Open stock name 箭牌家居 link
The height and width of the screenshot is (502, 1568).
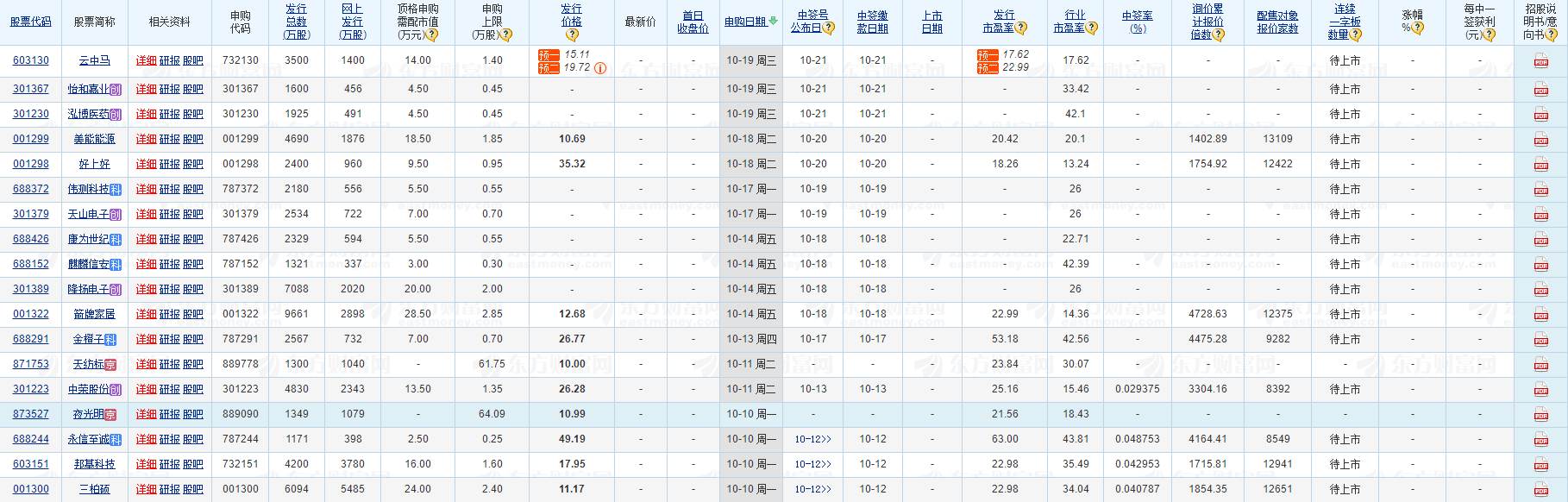point(95,315)
